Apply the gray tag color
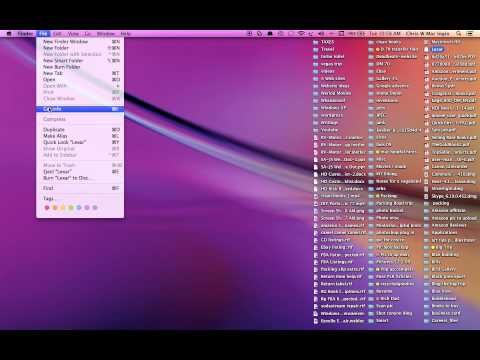This screenshot has width=480, height=360. tap(95, 208)
